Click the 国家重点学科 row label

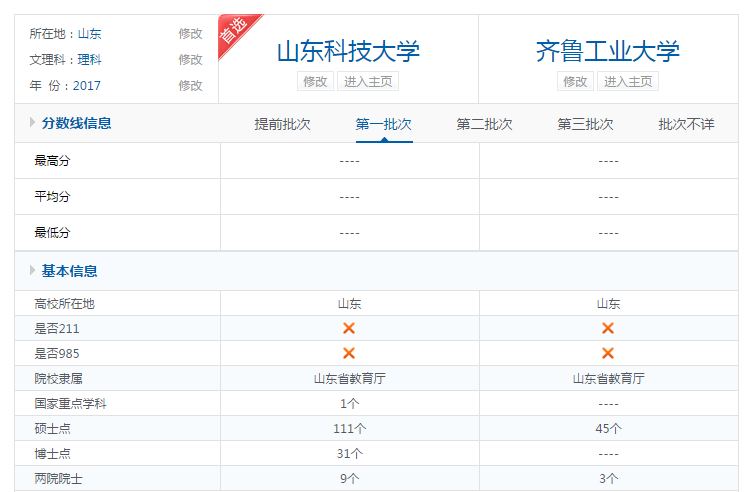[71, 404]
